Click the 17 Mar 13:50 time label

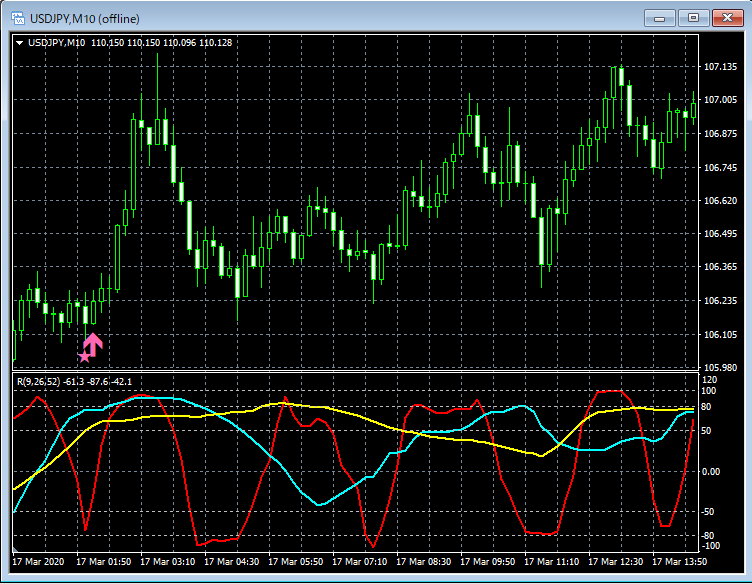coord(680,561)
